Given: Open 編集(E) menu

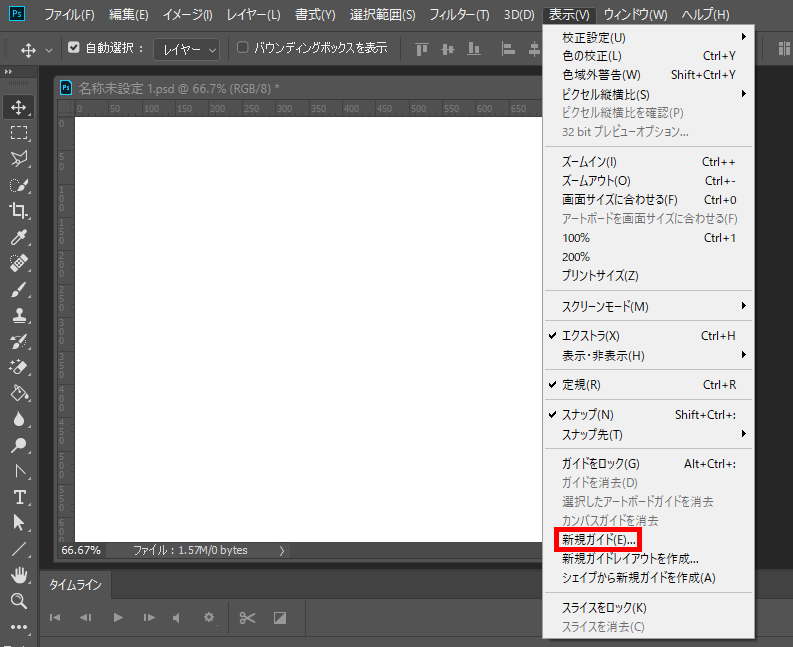Looking at the screenshot, I should (x=128, y=15).
